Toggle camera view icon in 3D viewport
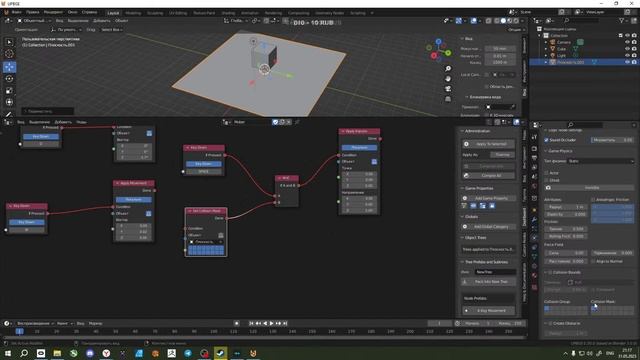 (448, 89)
